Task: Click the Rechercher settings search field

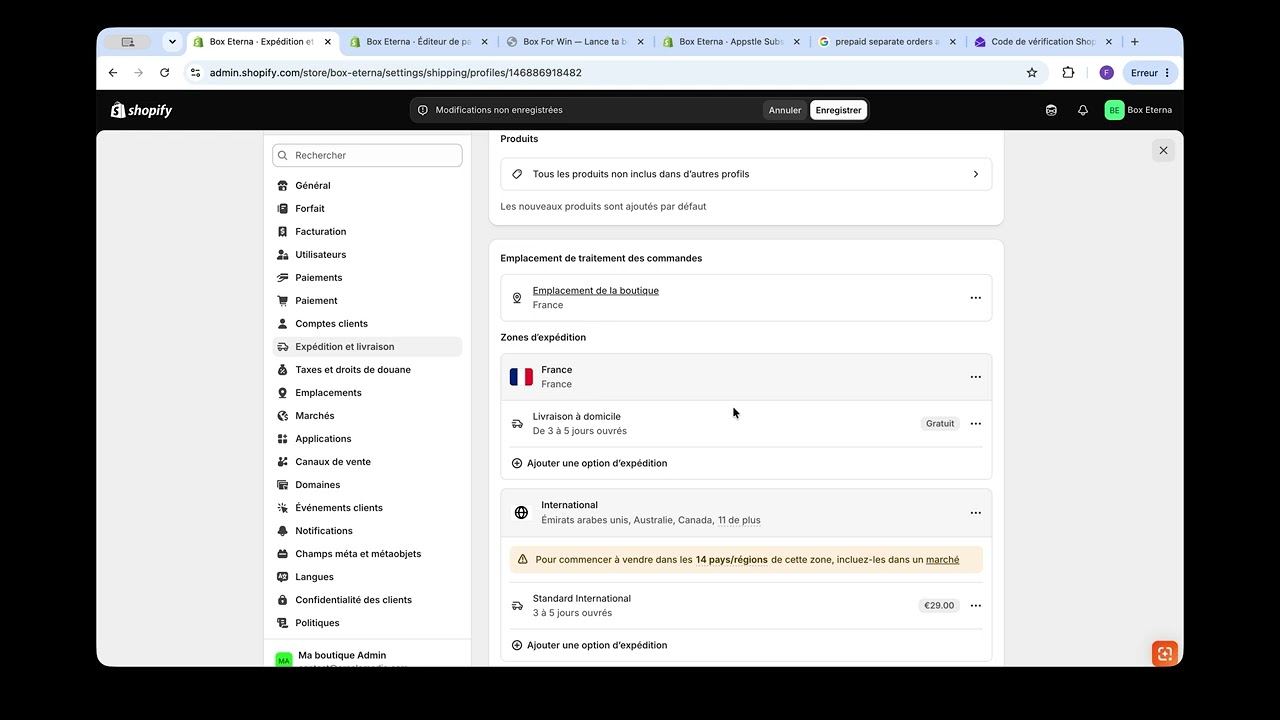Action: point(367,155)
